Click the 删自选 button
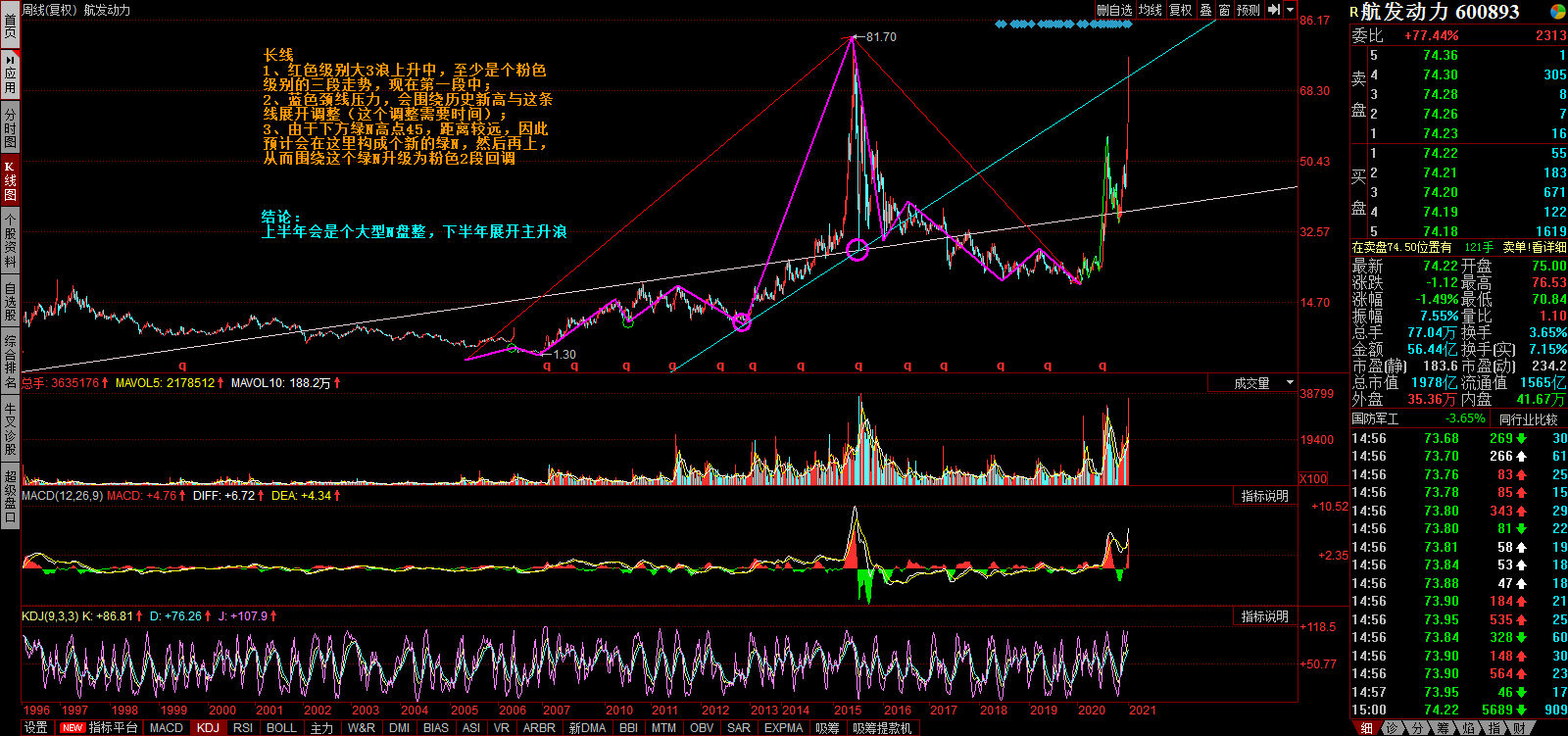 point(1114,10)
